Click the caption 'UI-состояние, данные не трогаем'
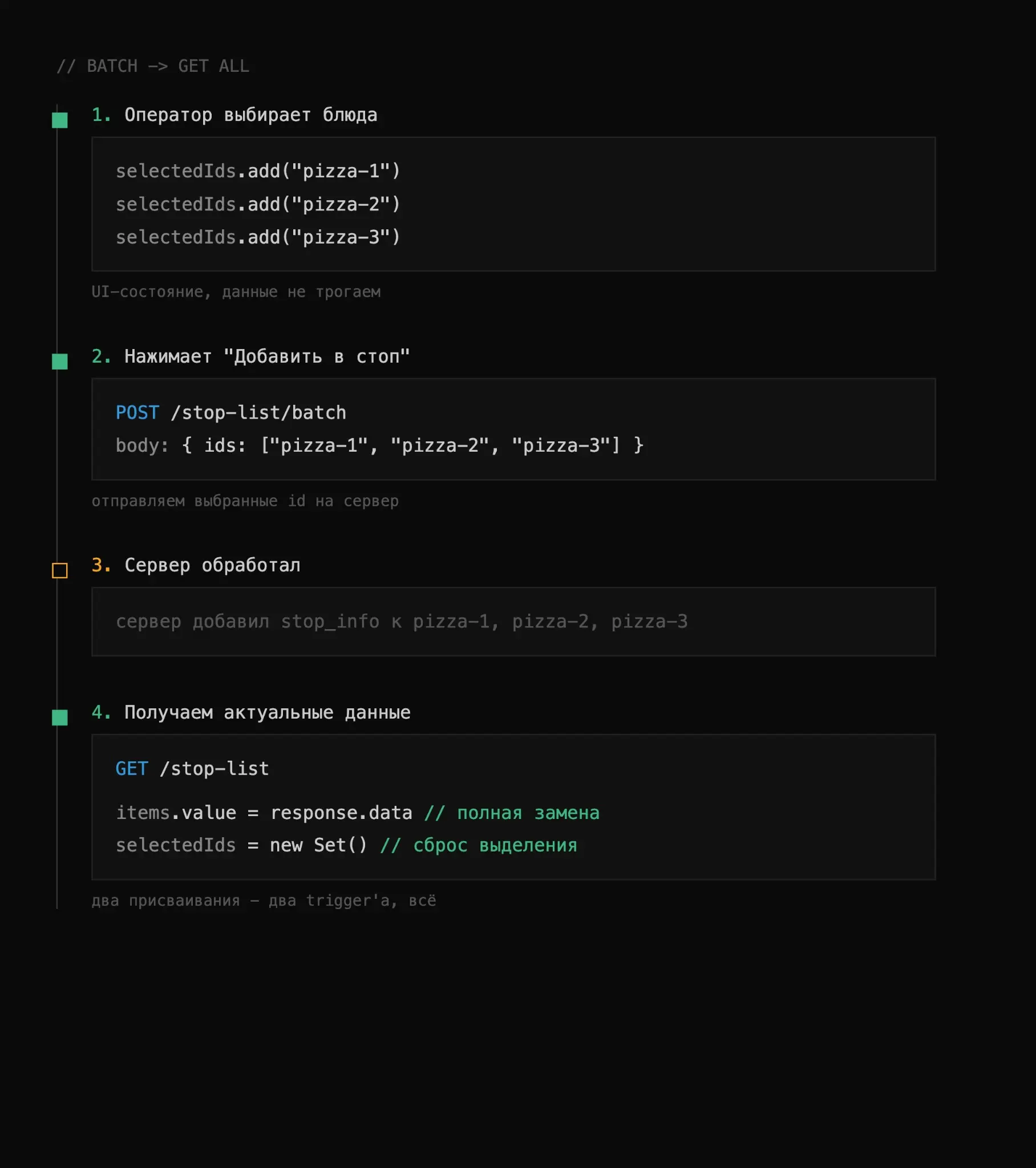The width and height of the screenshot is (1036, 1168). 236,292
